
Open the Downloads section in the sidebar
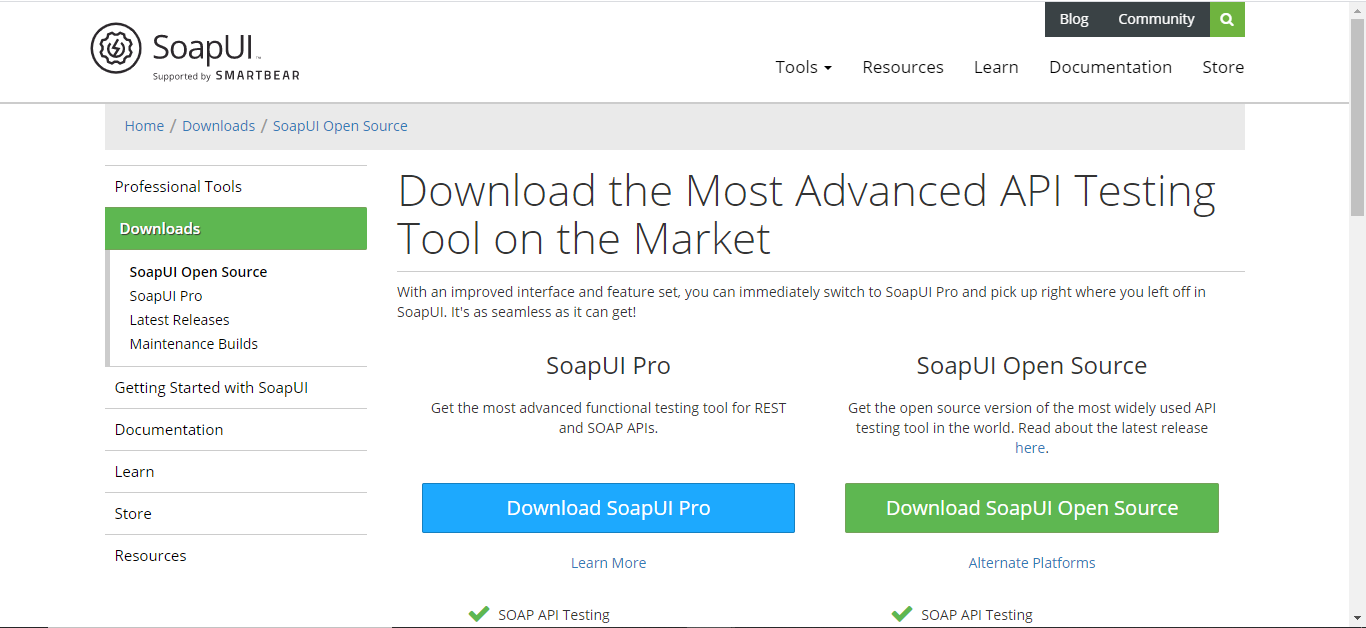tap(160, 228)
